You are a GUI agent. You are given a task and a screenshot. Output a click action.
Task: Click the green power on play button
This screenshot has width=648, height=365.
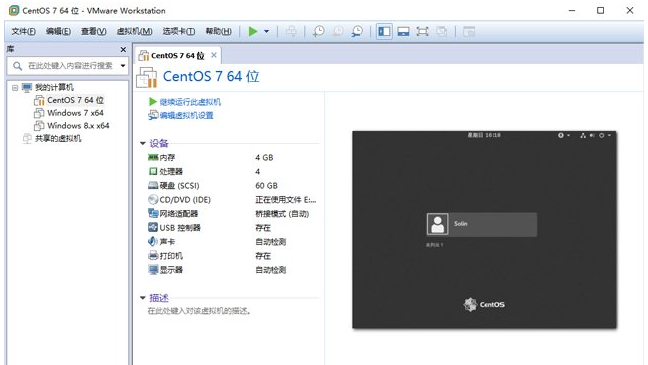click(253, 31)
